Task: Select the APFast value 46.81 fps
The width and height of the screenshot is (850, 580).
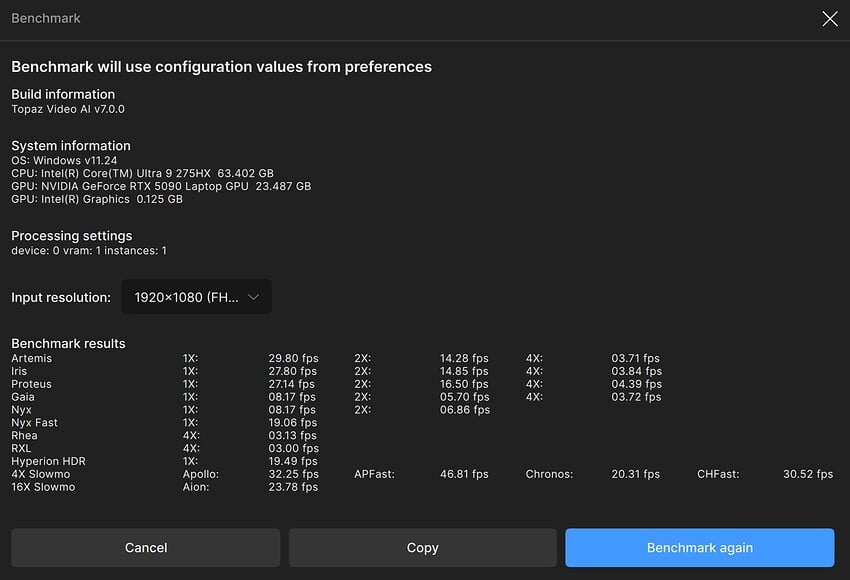Action: [x=464, y=474]
